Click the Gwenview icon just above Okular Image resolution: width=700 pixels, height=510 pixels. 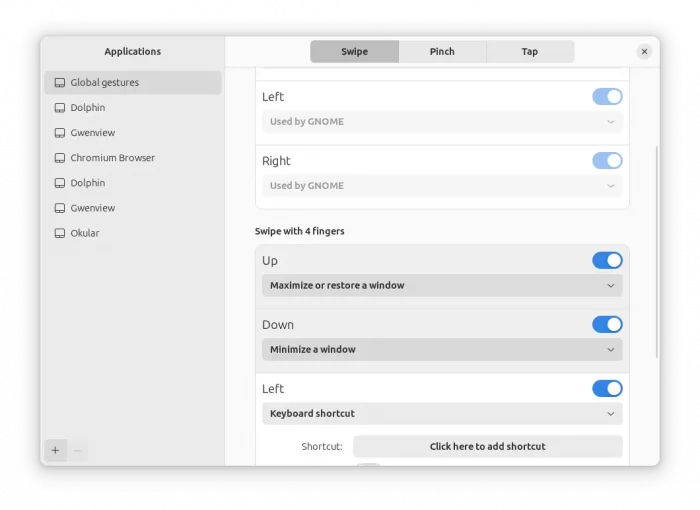click(x=60, y=208)
